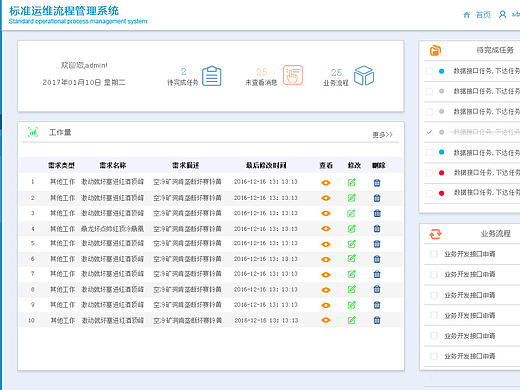Click the date 2017年01月10日 星期二
Viewport: 520px width, 390px height.
tap(84, 82)
